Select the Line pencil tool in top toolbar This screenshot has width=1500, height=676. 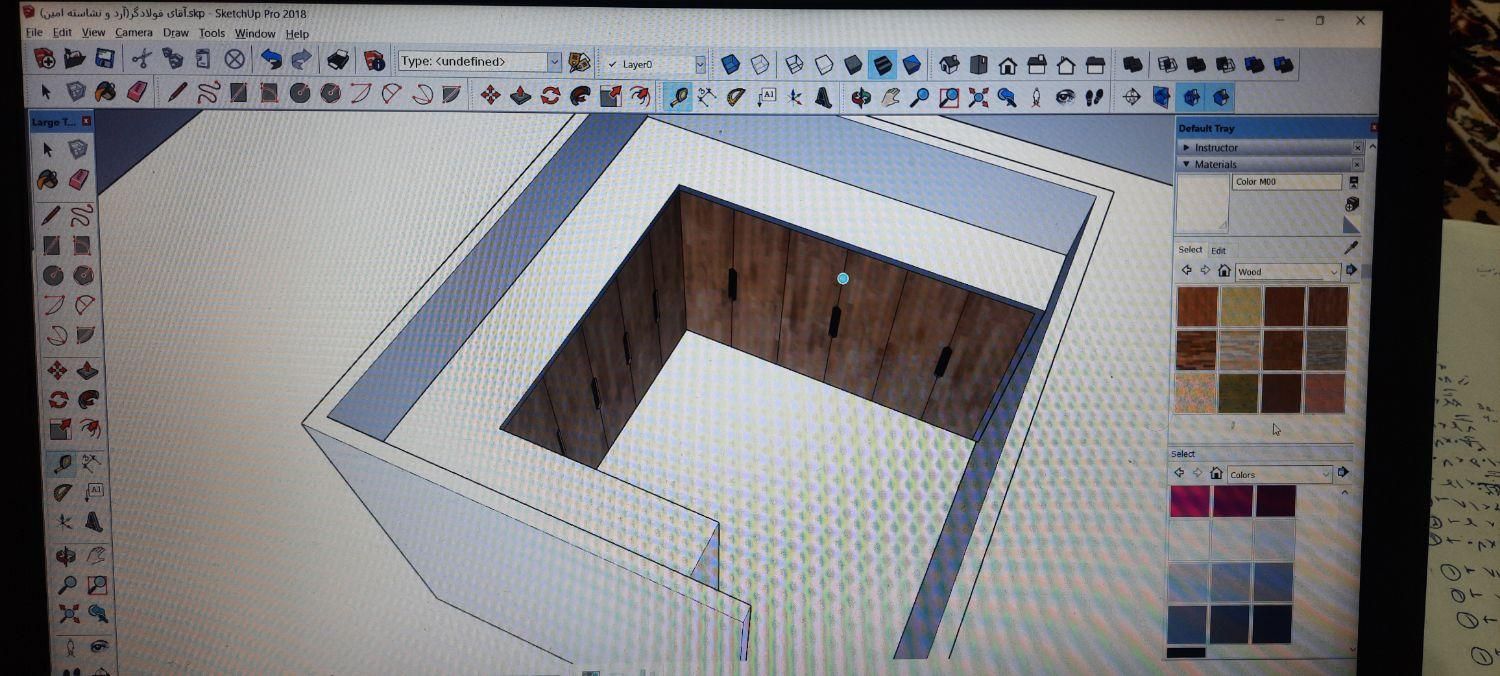coord(177,93)
